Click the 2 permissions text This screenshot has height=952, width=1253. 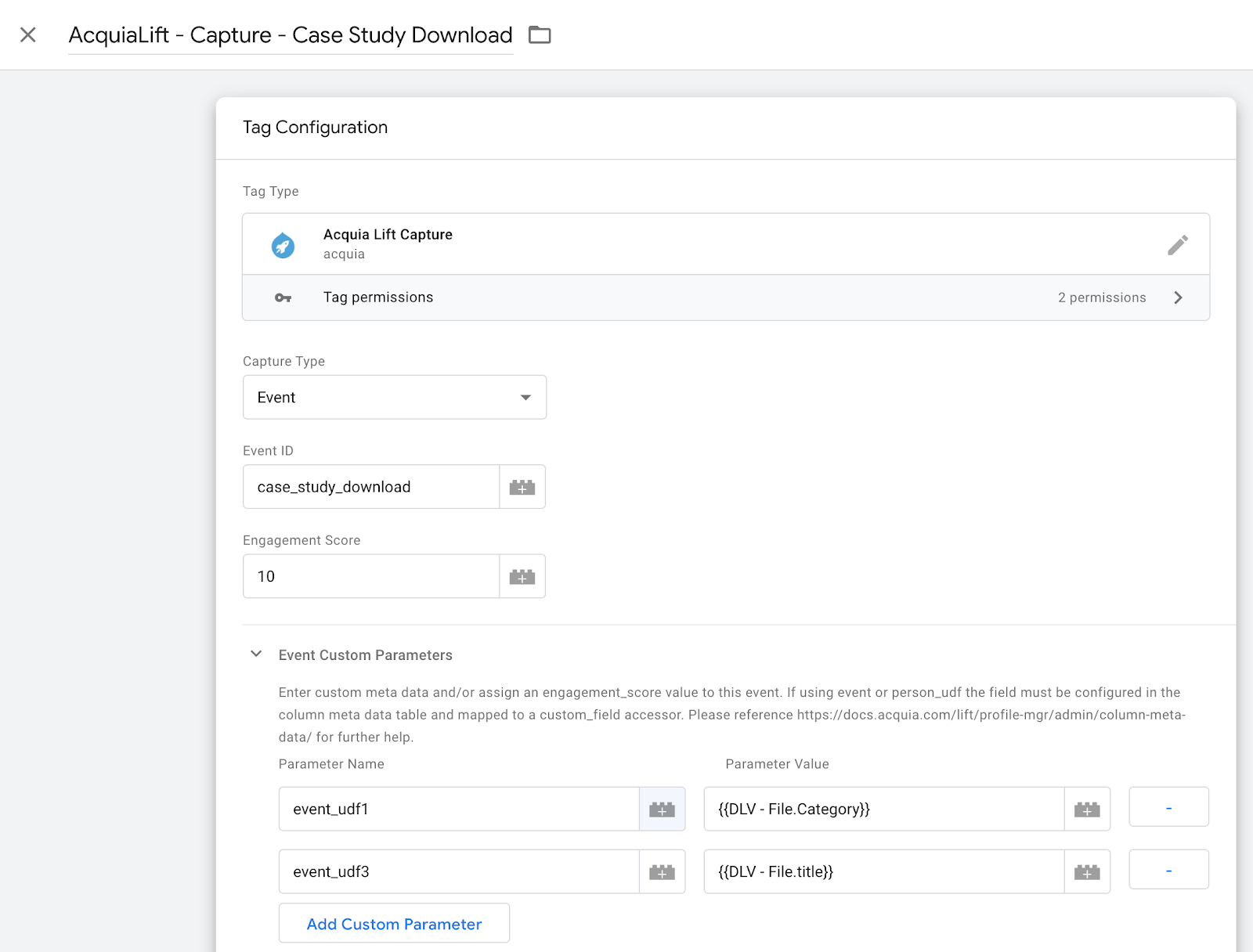(1102, 297)
